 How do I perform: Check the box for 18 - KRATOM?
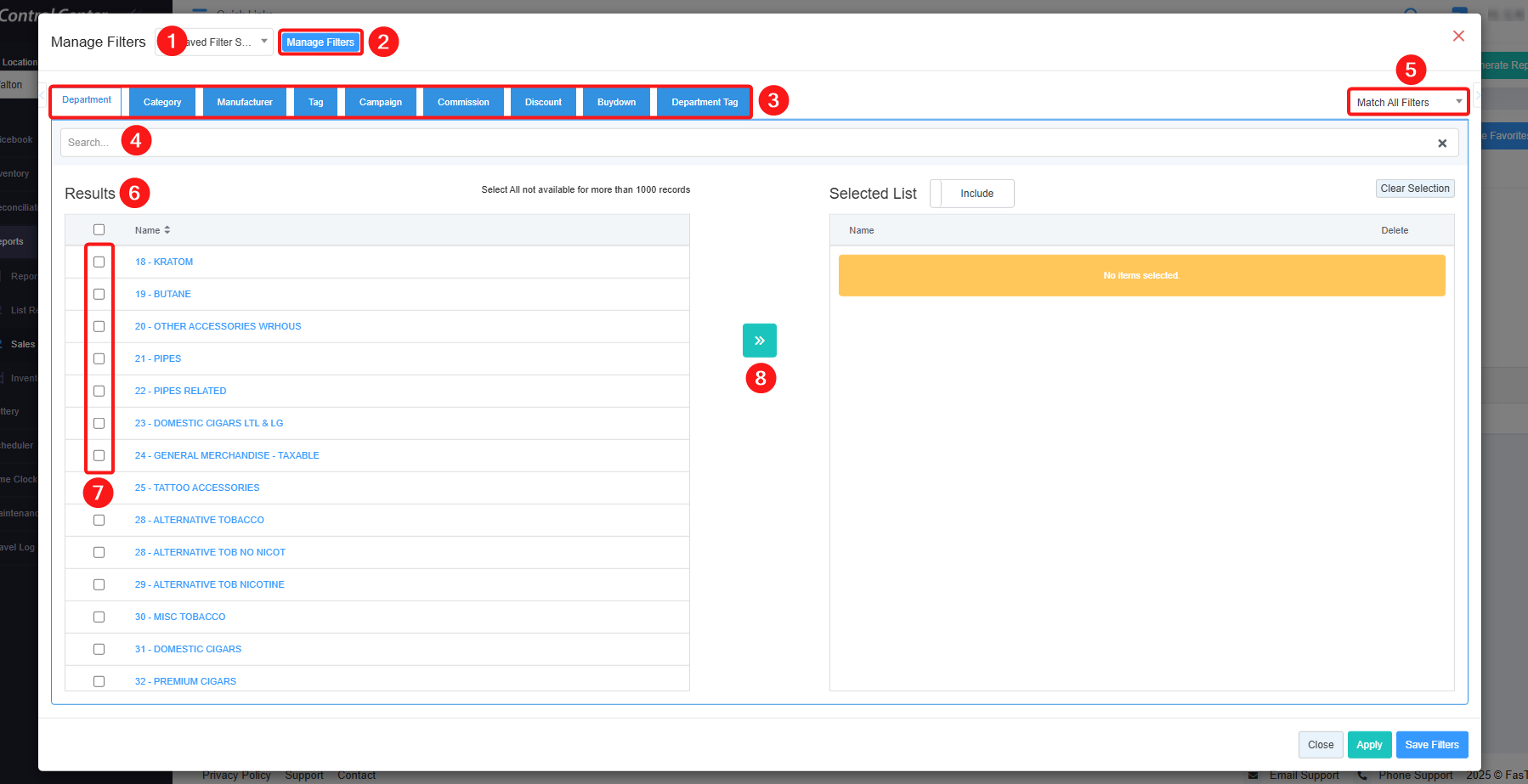click(99, 262)
